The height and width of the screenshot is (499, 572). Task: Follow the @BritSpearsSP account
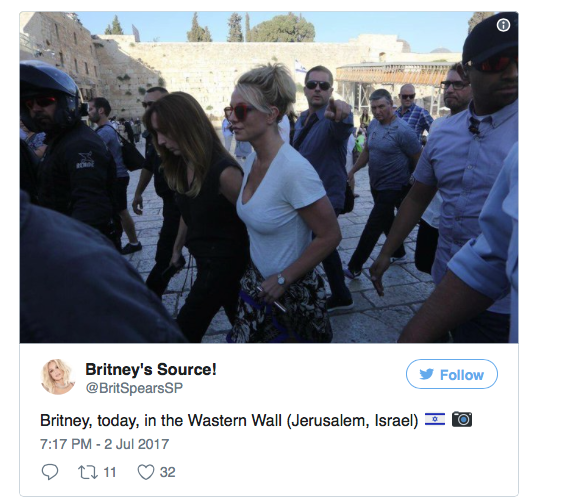(x=452, y=374)
